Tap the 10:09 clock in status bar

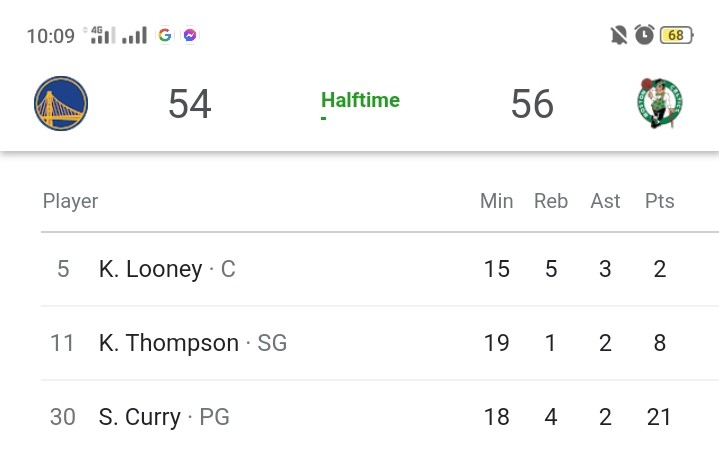click(x=50, y=36)
